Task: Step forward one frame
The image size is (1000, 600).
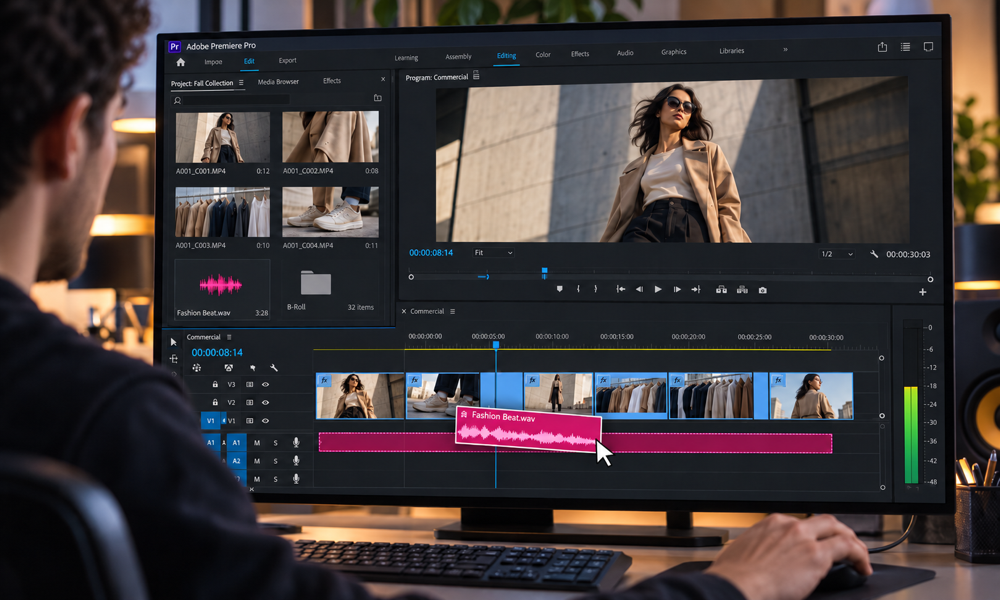Action: click(x=677, y=289)
